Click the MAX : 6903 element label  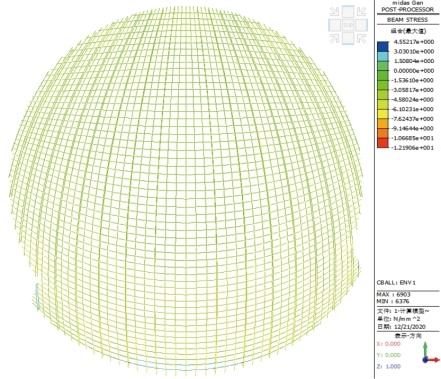click(394, 295)
